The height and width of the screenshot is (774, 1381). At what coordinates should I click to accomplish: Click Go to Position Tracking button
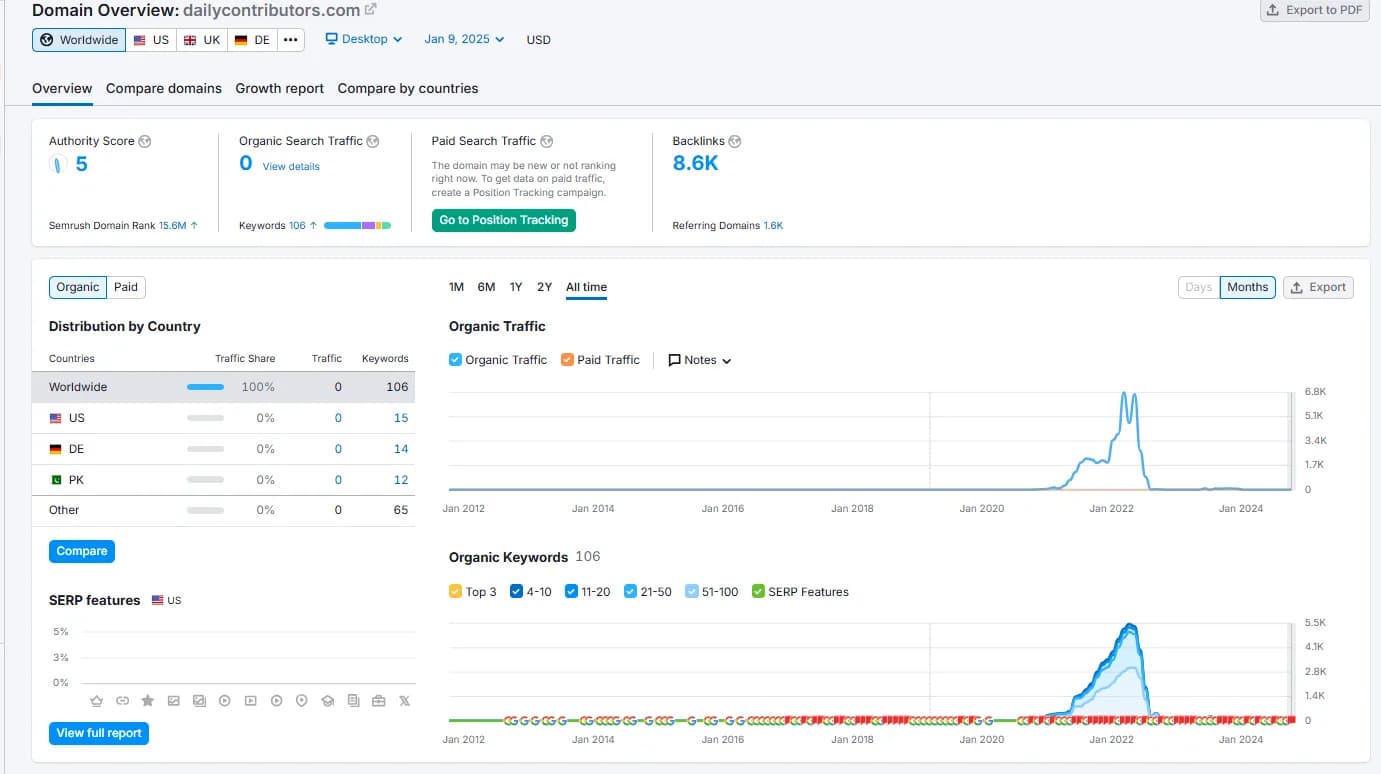[504, 220]
